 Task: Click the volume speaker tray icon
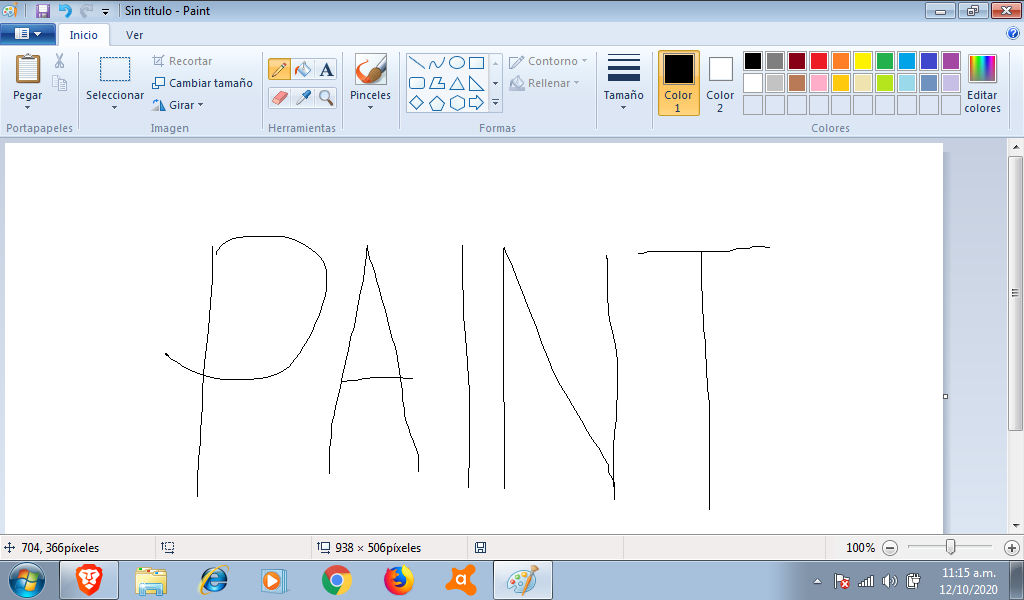coord(889,580)
